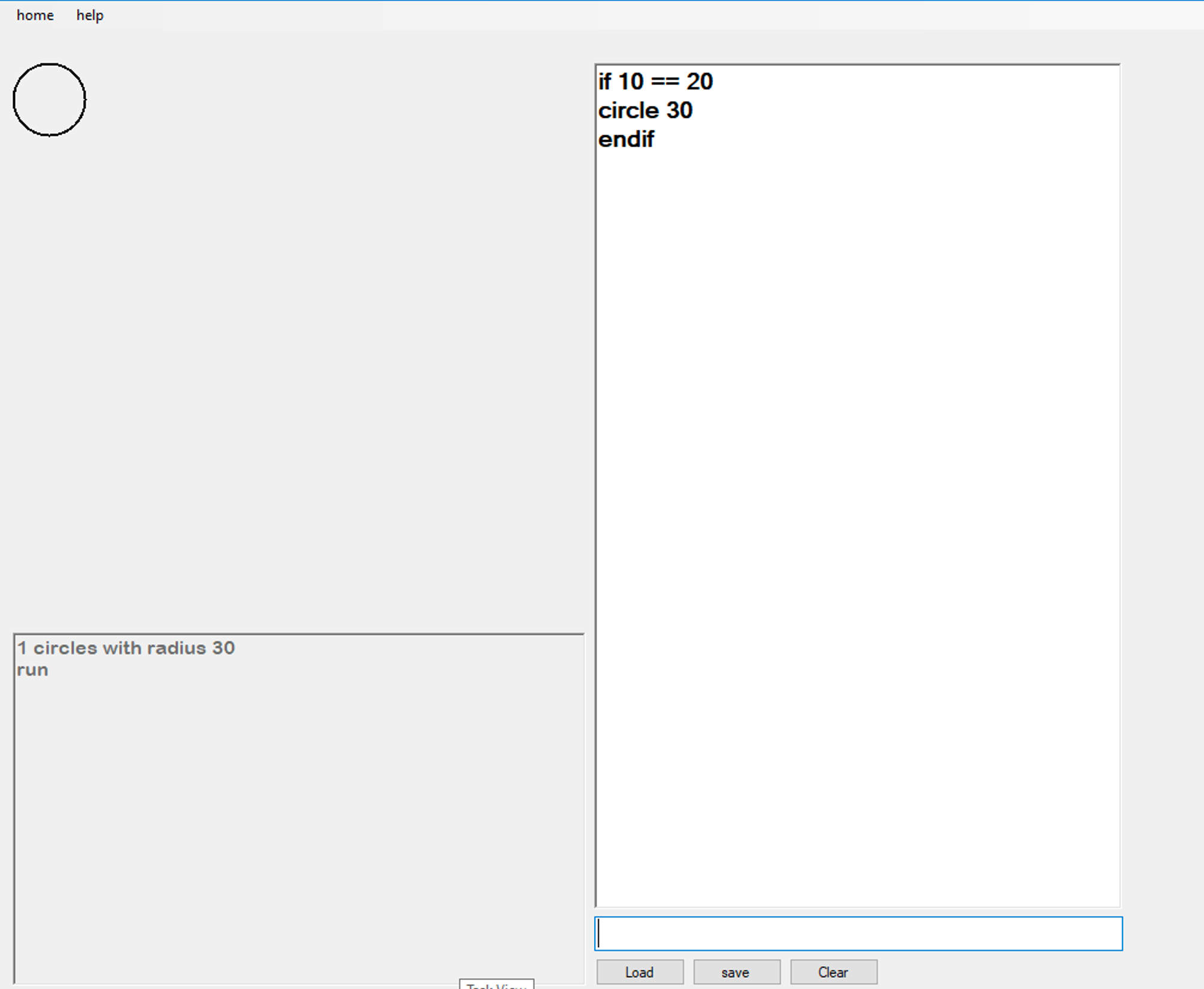1204x989 pixels.
Task: Click the Clear button
Action: tap(834, 972)
